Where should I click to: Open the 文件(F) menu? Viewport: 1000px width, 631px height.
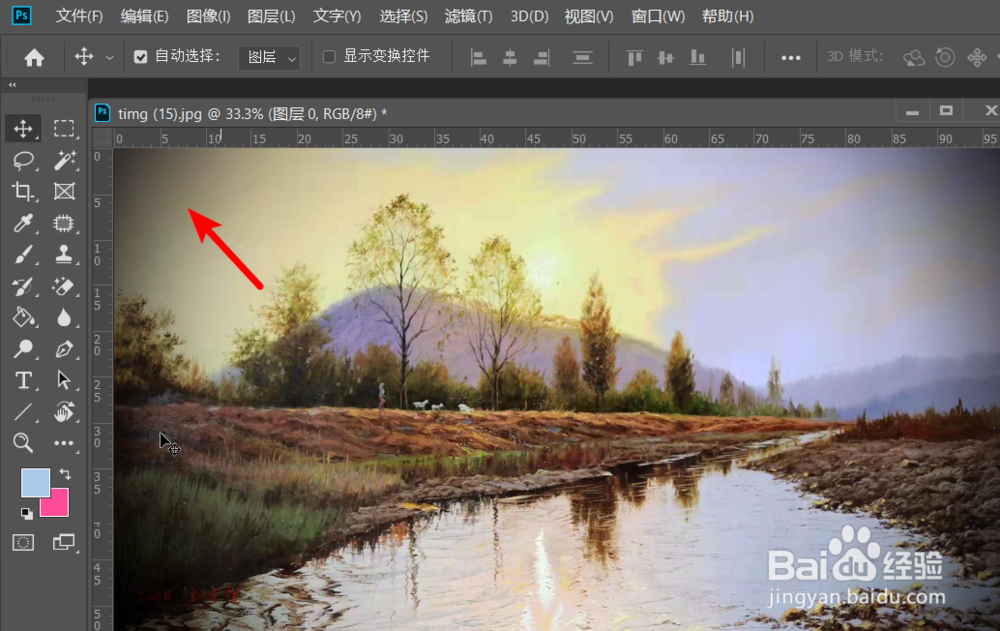click(79, 16)
